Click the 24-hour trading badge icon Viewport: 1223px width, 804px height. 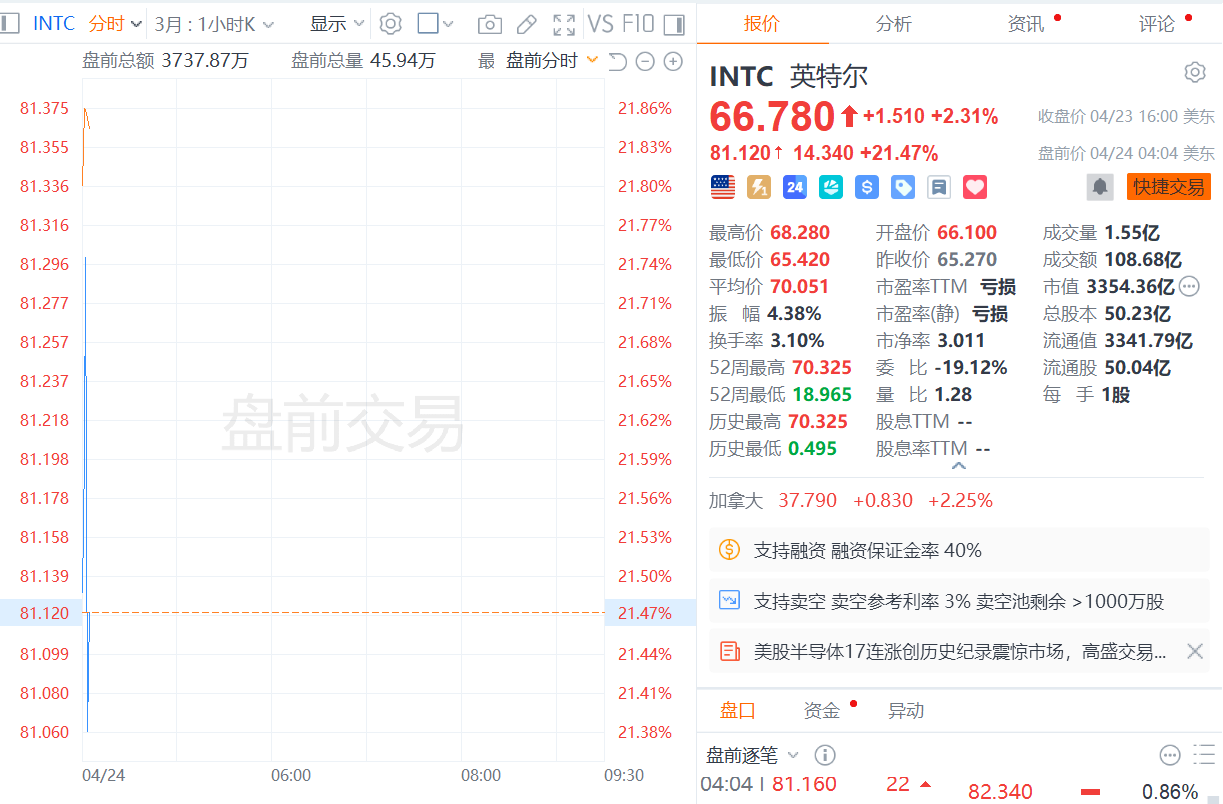[x=795, y=187]
